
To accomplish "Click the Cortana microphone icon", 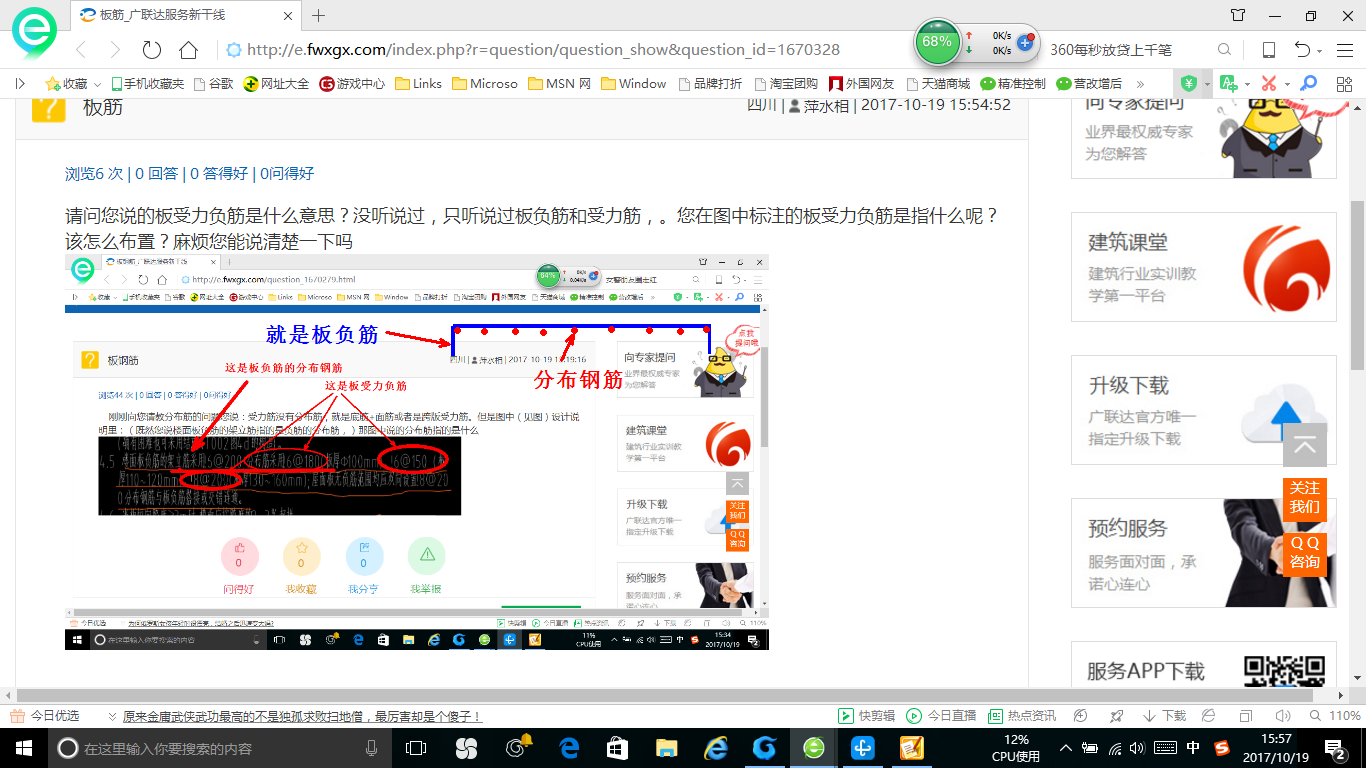I will [372, 748].
